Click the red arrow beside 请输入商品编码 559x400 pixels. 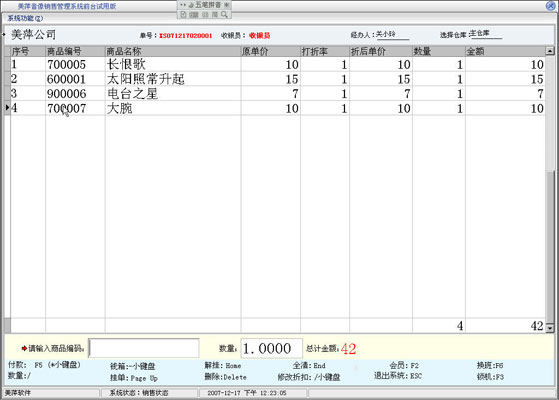[24, 348]
